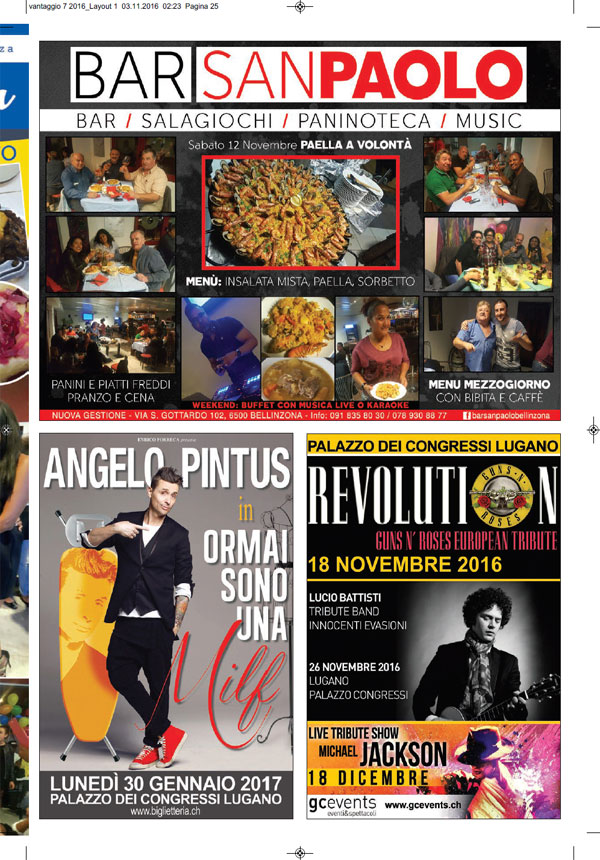Screen dimensions: 600x860
Task: Click the '26 NOVEMBRE 2016' date
Action: 354,667
